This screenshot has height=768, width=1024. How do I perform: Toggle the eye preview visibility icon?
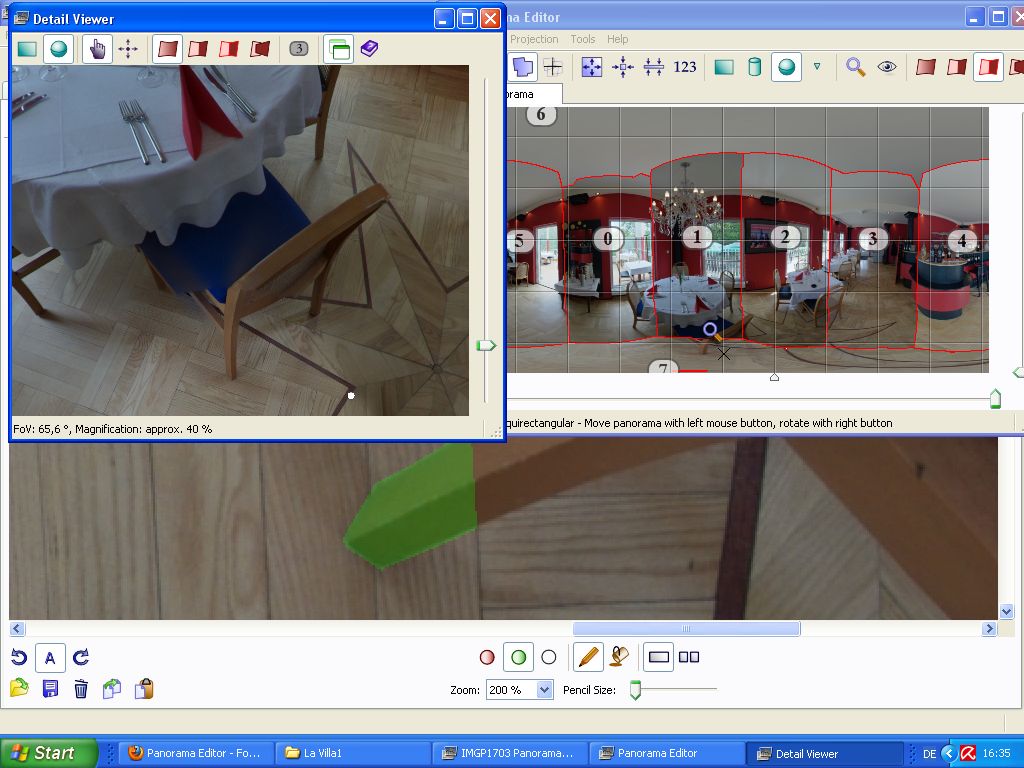(x=887, y=67)
